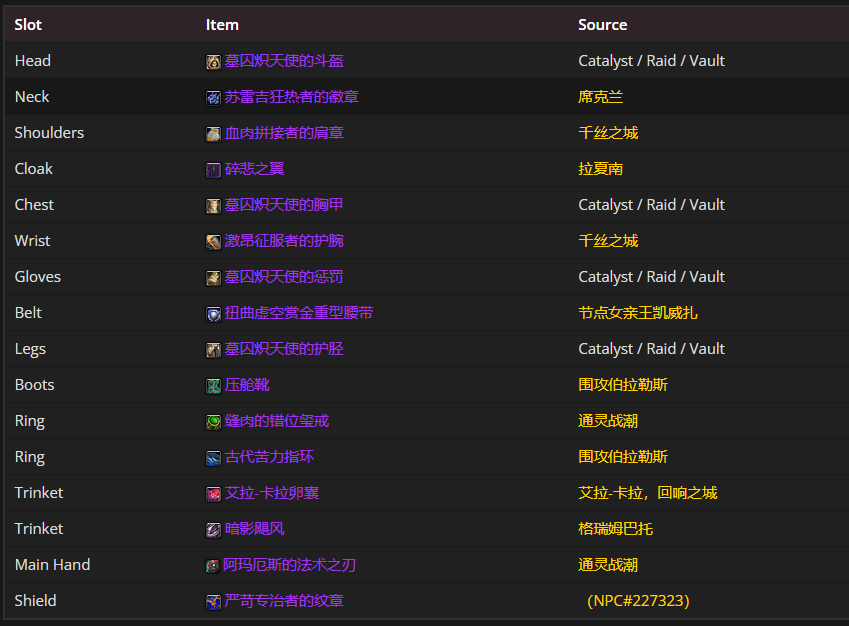Screen dimensions: 849x626
Task: Click the Source column header
Action: (x=601, y=24)
